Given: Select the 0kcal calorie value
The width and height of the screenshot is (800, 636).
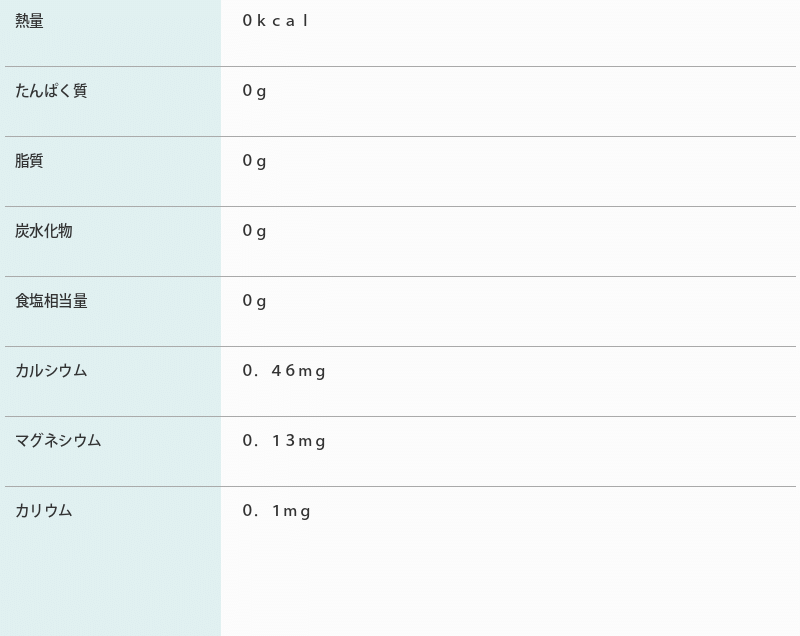Looking at the screenshot, I should point(275,21).
